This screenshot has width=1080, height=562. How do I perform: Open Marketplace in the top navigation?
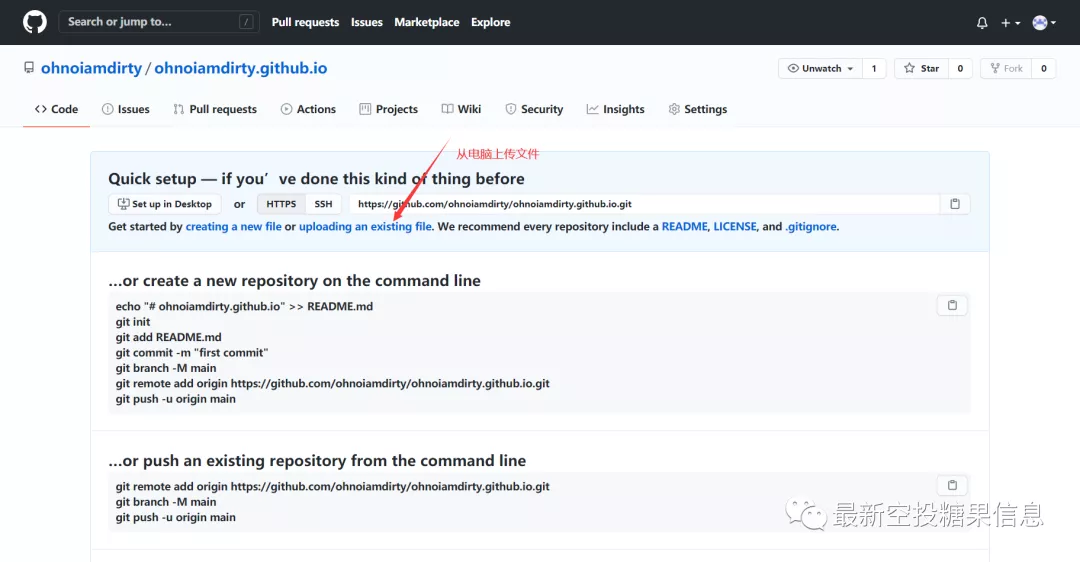426,22
